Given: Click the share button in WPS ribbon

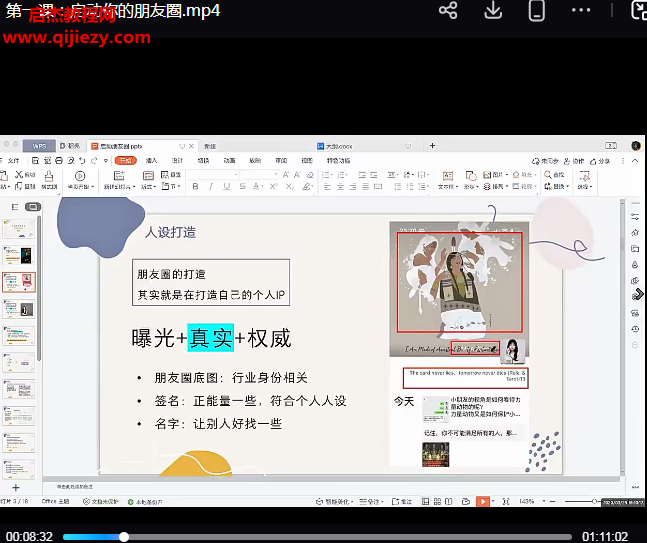Looking at the screenshot, I should click(x=600, y=161).
